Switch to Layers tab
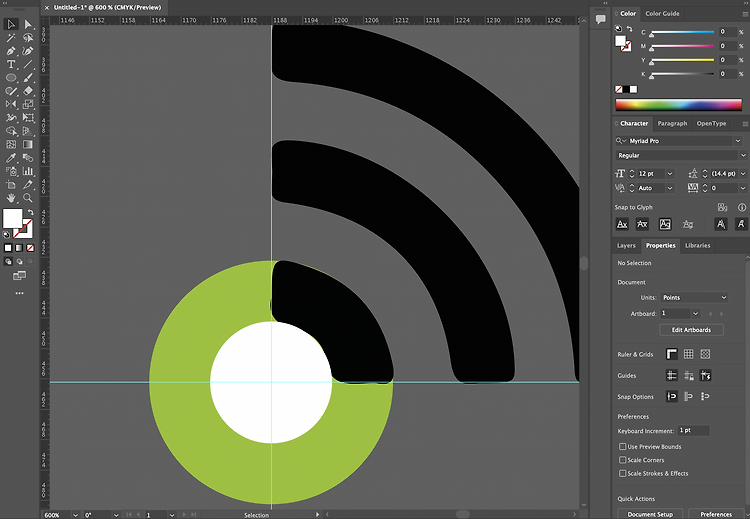Image resolution: width=750 pixels, height=519 pixels. 626,245
